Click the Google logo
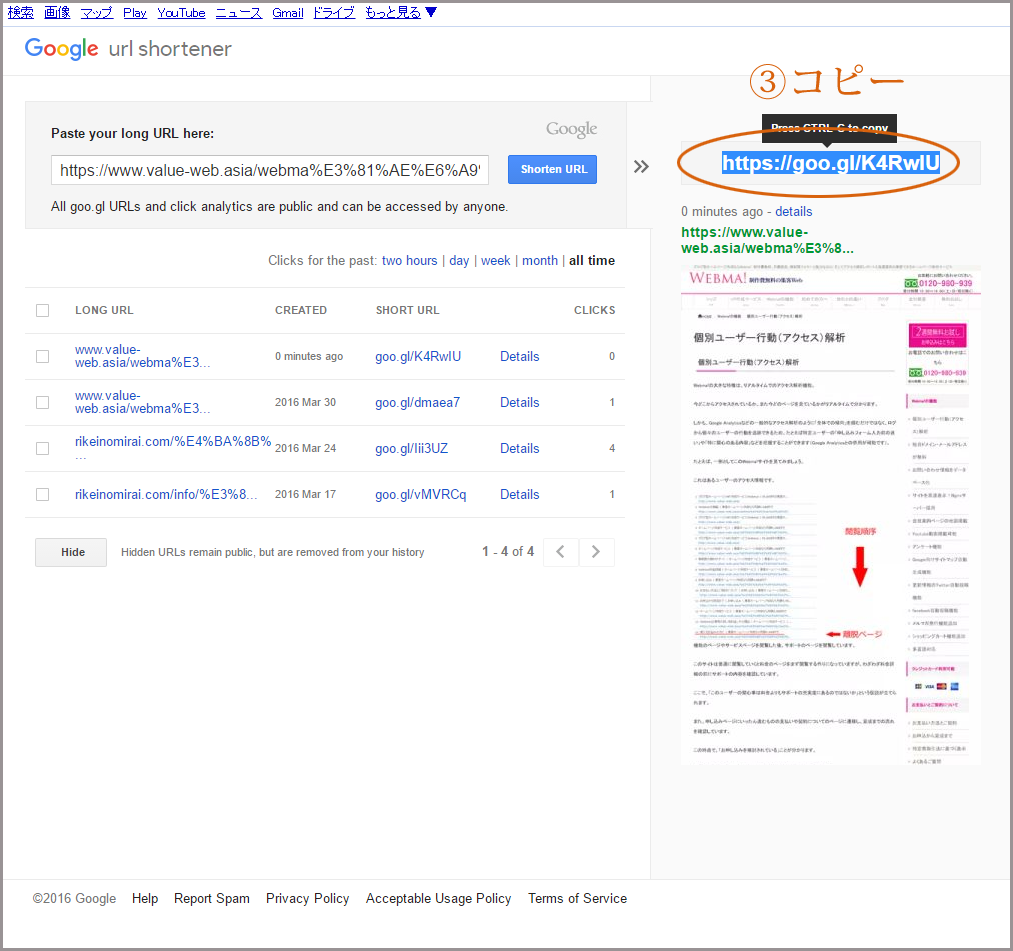Screen dimensions: 1013x951 coord(61,48)
